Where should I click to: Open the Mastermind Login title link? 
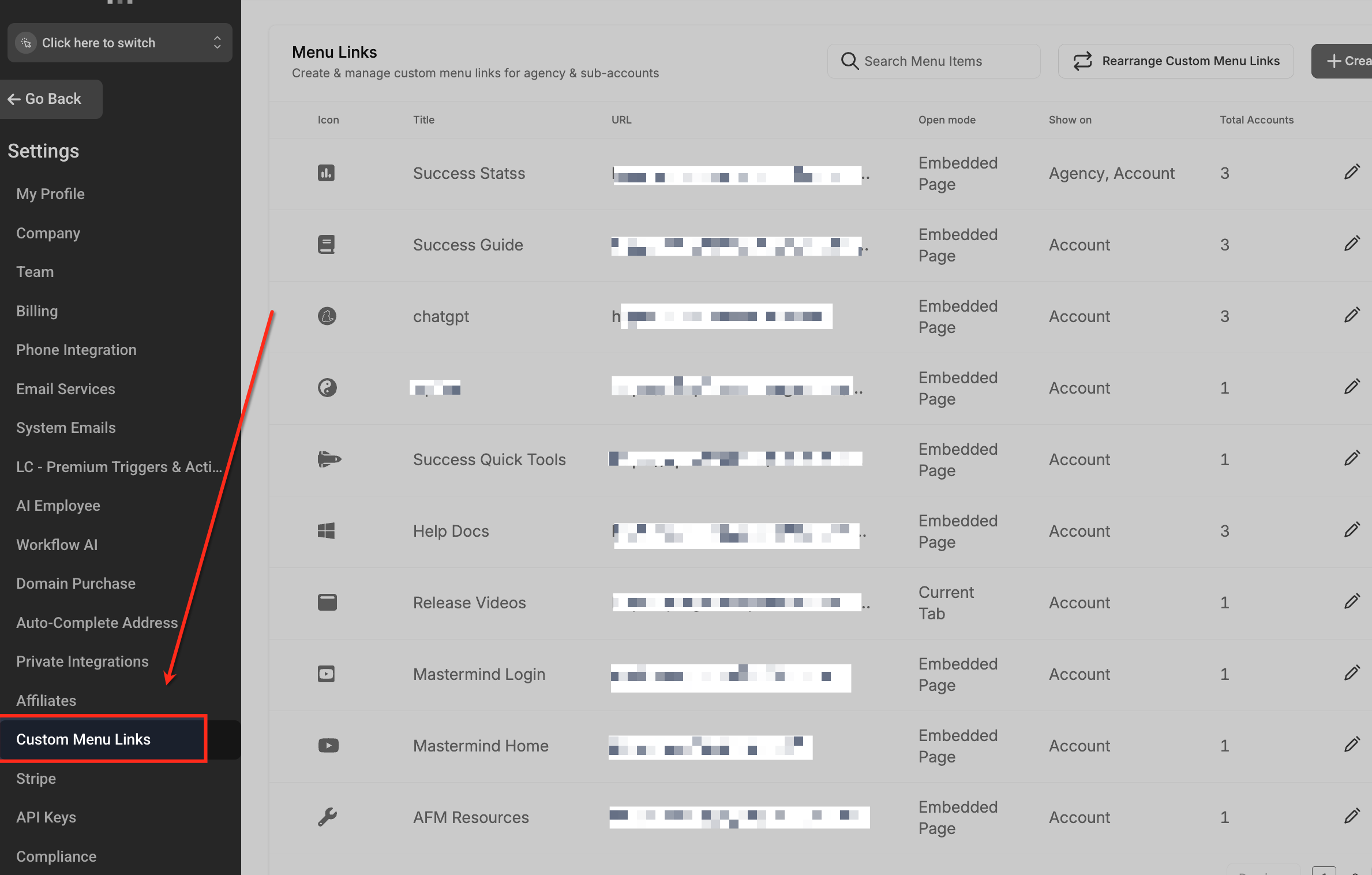pyautogui.click(x=479, y=674)
